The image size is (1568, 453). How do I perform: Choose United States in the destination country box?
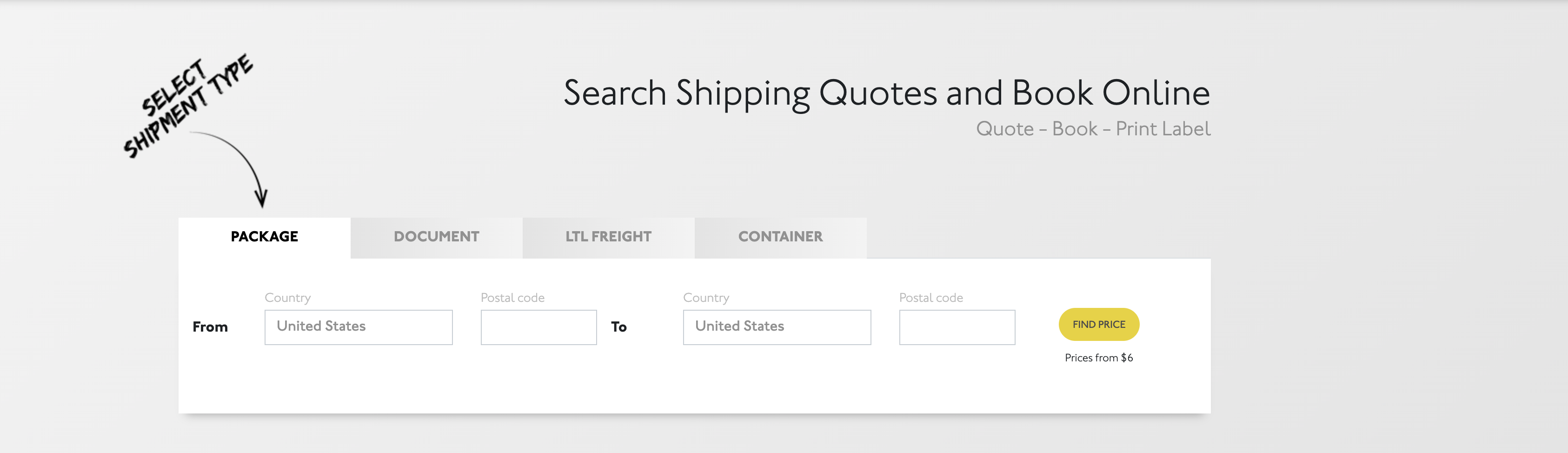click(776, 327)
